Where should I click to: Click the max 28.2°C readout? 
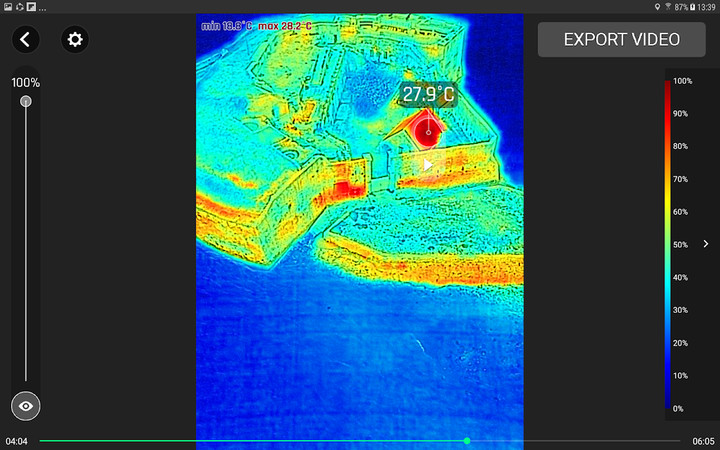click(x=285, y=26)
